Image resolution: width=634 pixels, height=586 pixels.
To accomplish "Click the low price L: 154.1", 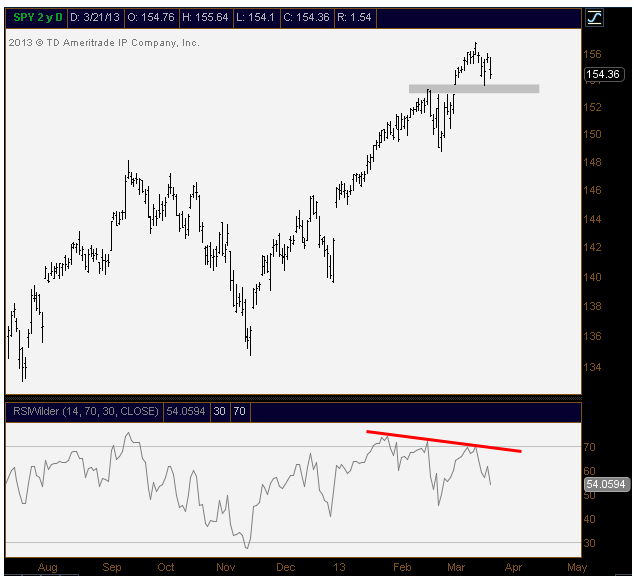I will (256, 17).
